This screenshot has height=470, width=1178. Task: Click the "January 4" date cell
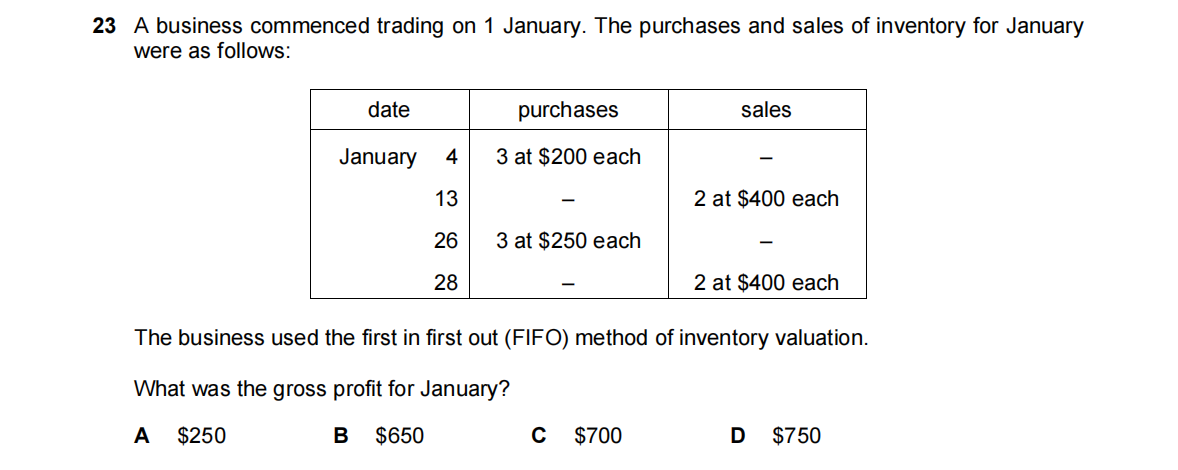click(x=397, y=157)
